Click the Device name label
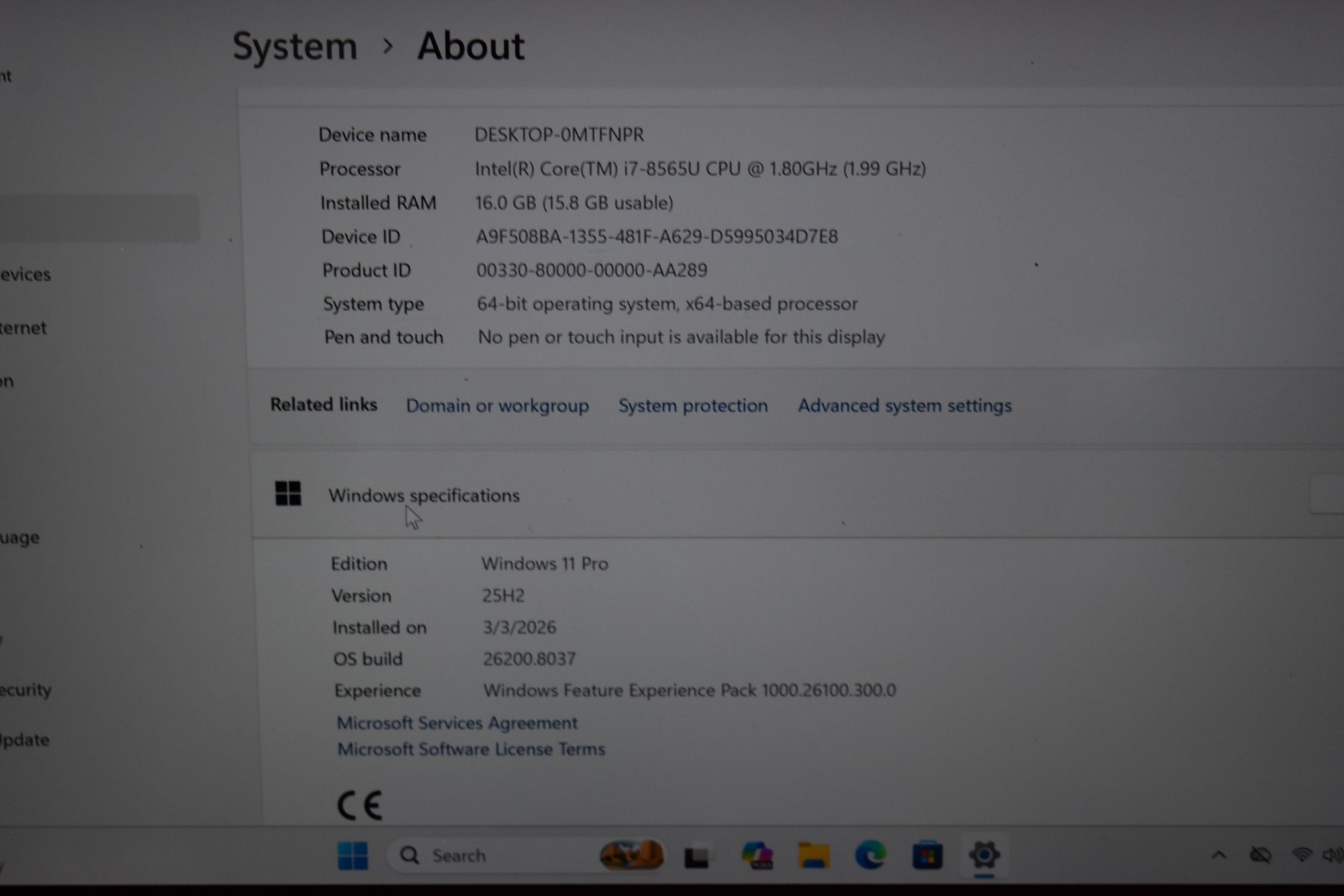Screen dimensions: 1344x896 (372, 134)
